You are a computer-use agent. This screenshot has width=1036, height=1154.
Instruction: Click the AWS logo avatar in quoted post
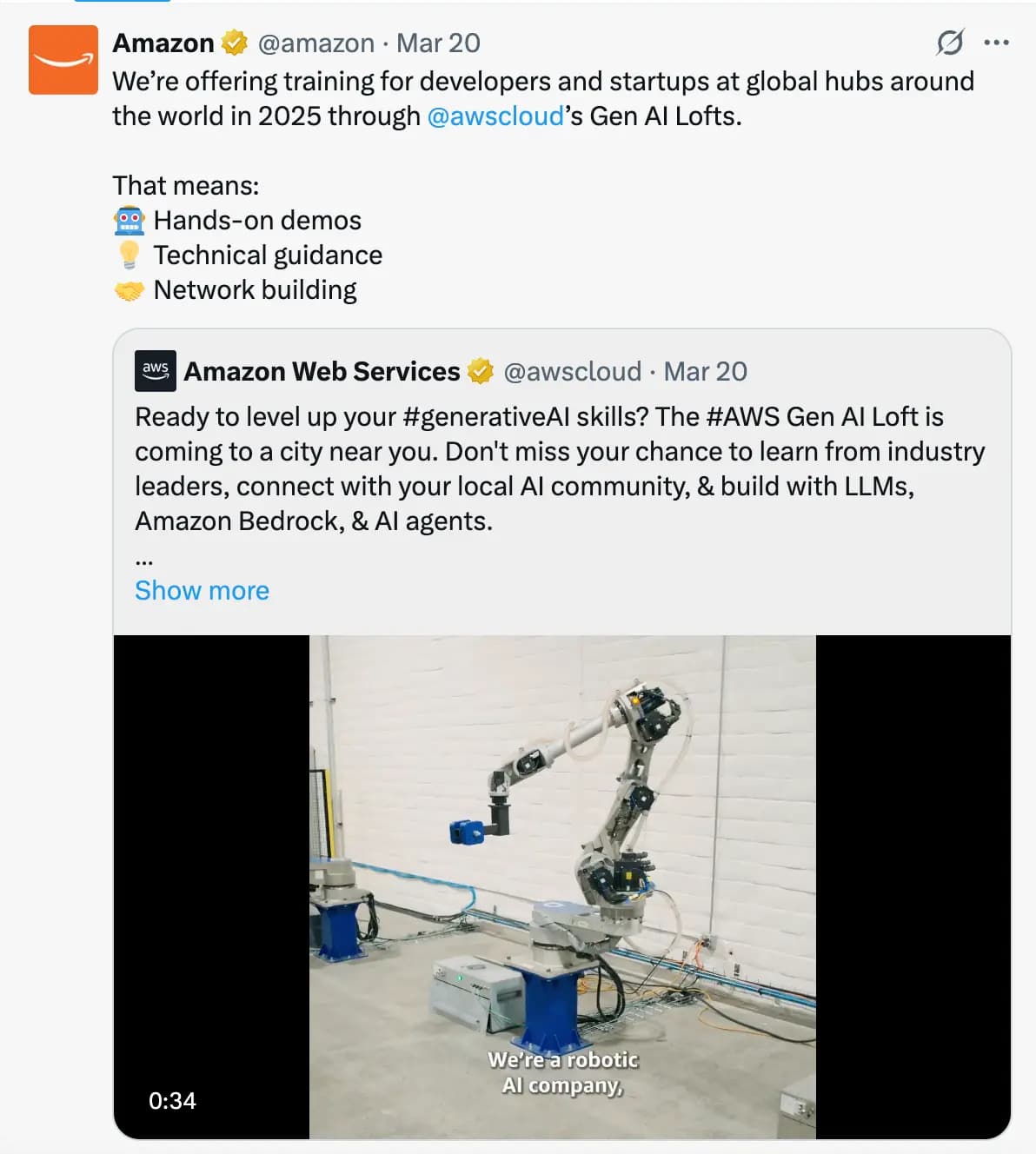(156, 371)
